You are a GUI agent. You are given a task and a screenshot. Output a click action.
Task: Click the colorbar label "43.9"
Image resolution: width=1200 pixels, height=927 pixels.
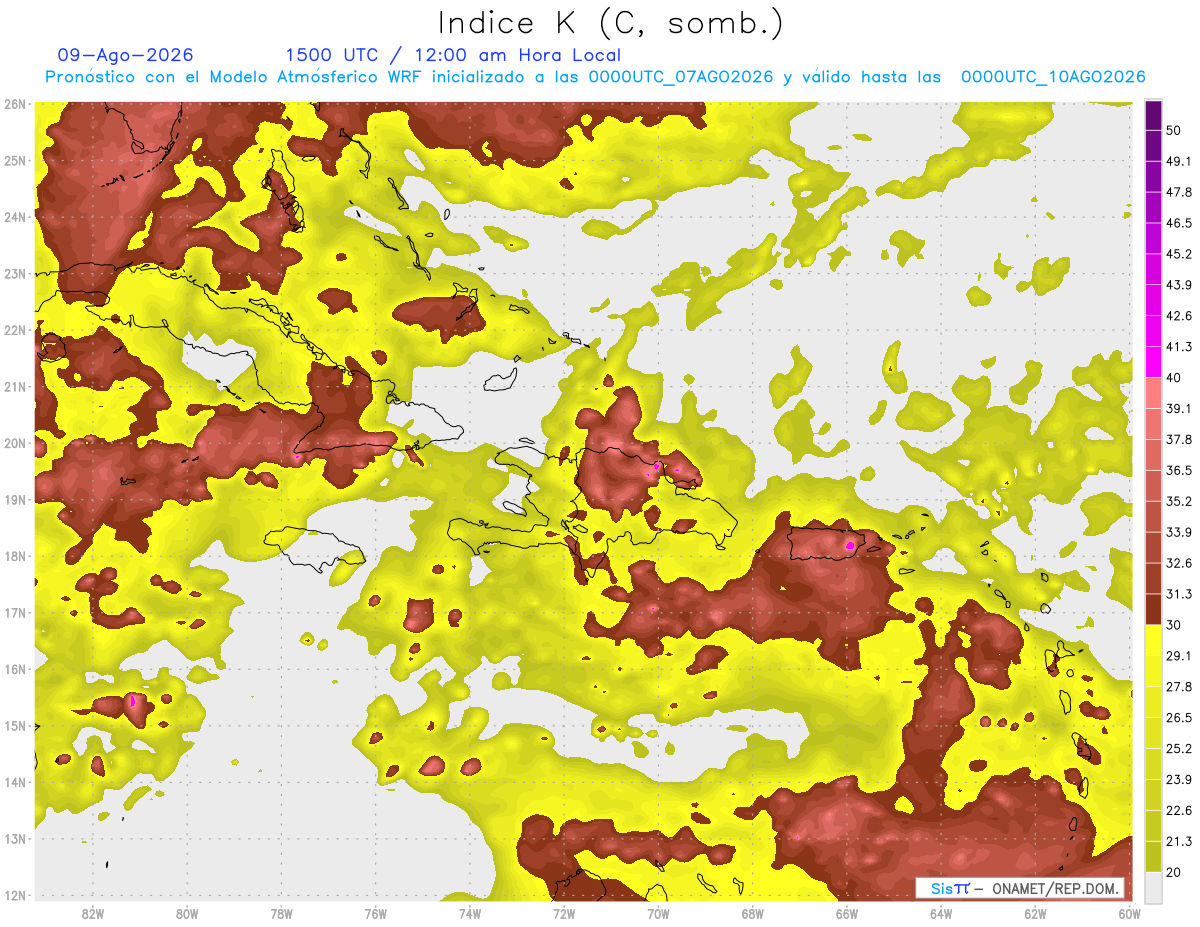1178,285
